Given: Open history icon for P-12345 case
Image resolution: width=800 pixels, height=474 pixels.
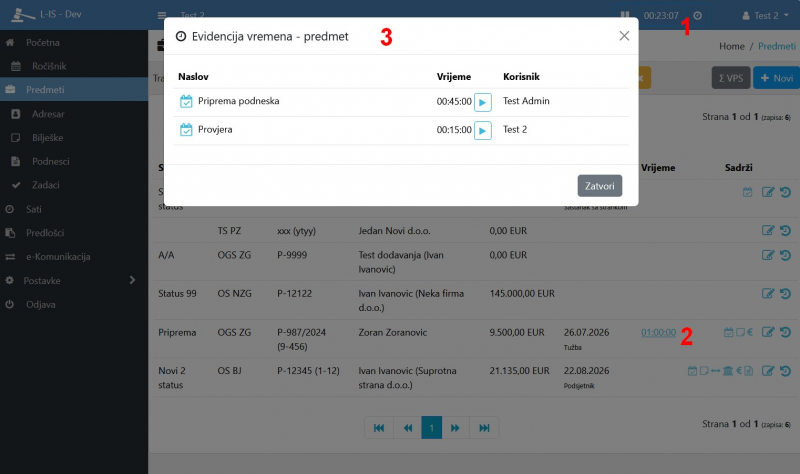Looking at the screenshot, I should [786, 371].
